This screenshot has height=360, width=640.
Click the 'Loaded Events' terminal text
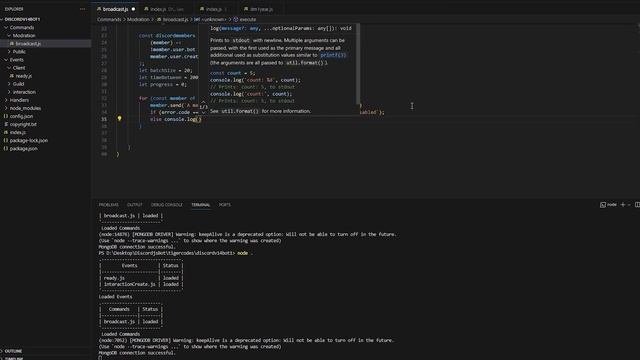tap(116, 297)
